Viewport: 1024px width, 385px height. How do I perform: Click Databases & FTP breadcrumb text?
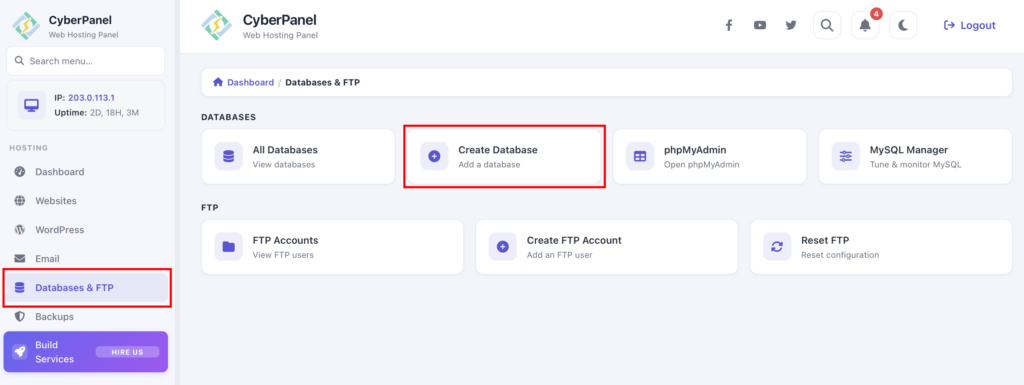coord(323,82)
